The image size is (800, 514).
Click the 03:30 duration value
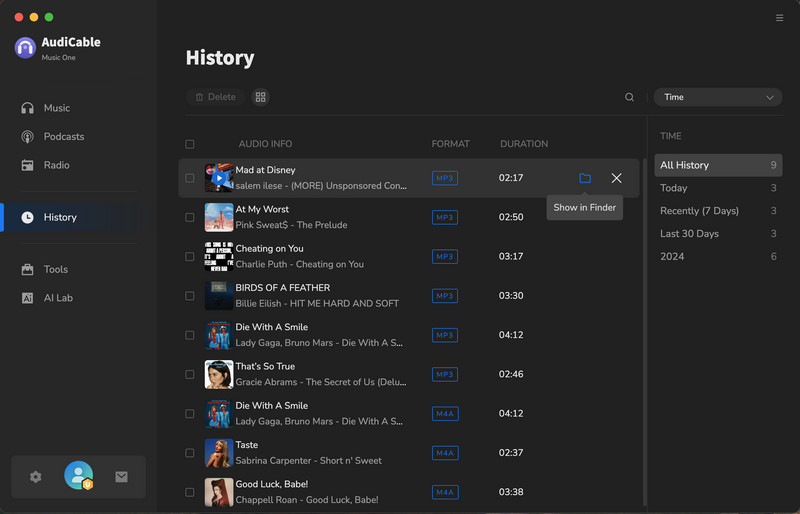511,296
